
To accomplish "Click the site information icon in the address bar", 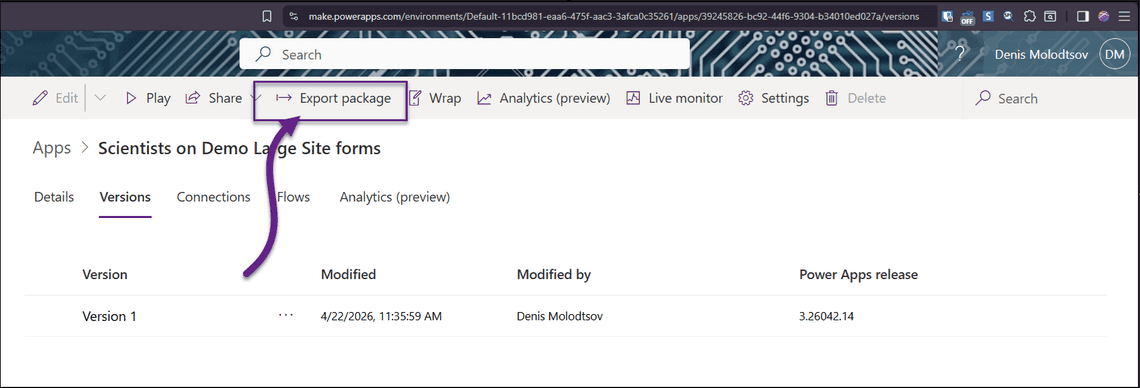I will point(293,16).
